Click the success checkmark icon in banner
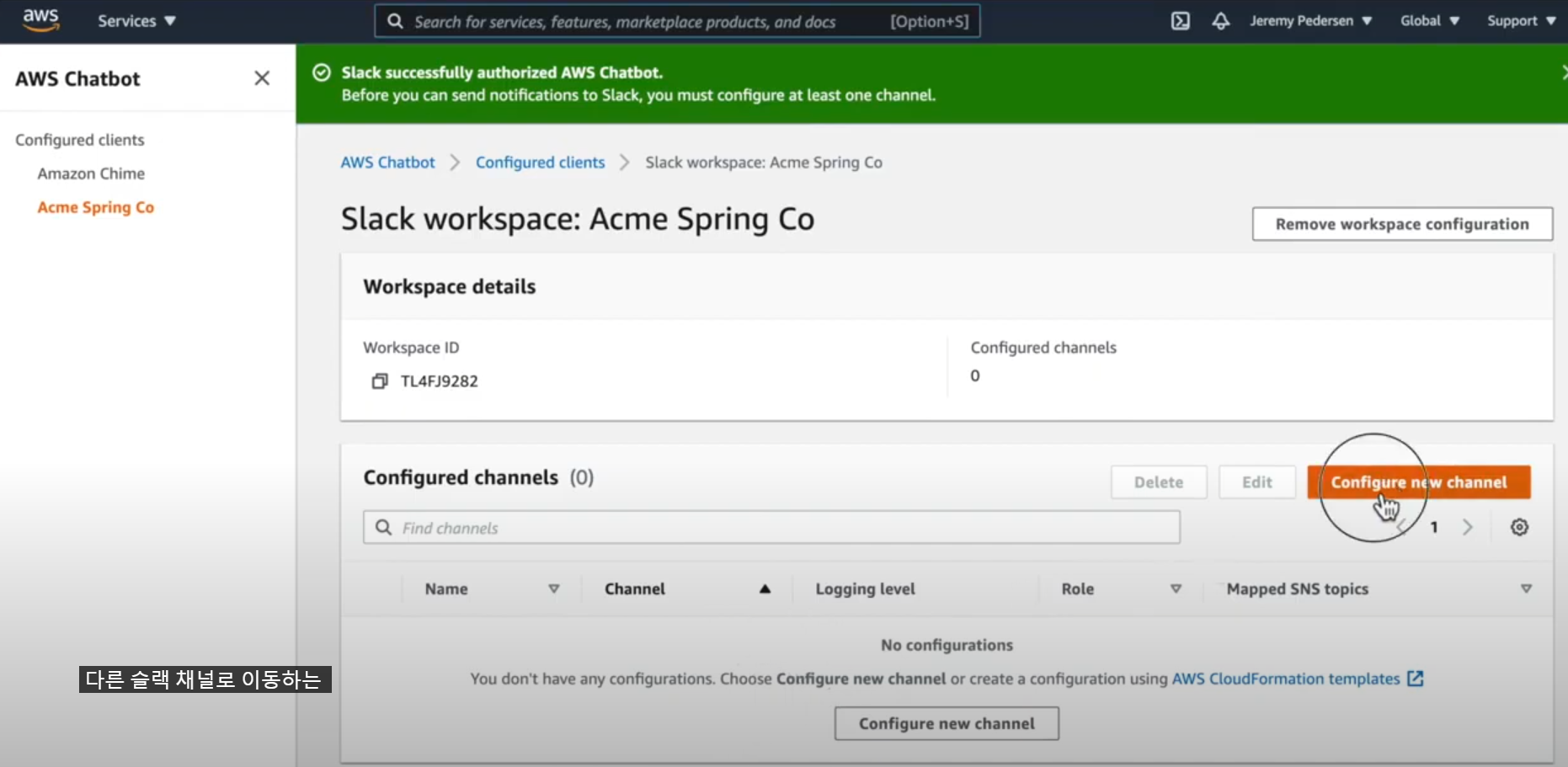Screen dimensions: 1568x767 tap(322, 72)
